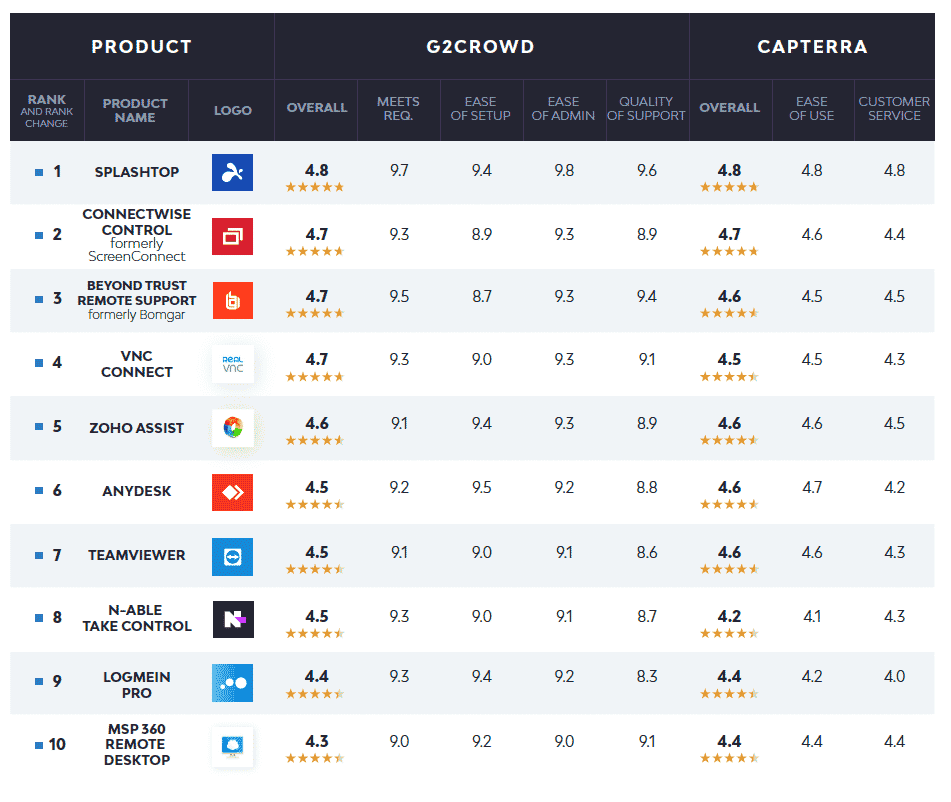Image resolution: width=951 pixels, height=802 pixels.
Task: Click the blue rank-change marker beside rank 5
Action: pyautogui.click(x=39, y=426)
